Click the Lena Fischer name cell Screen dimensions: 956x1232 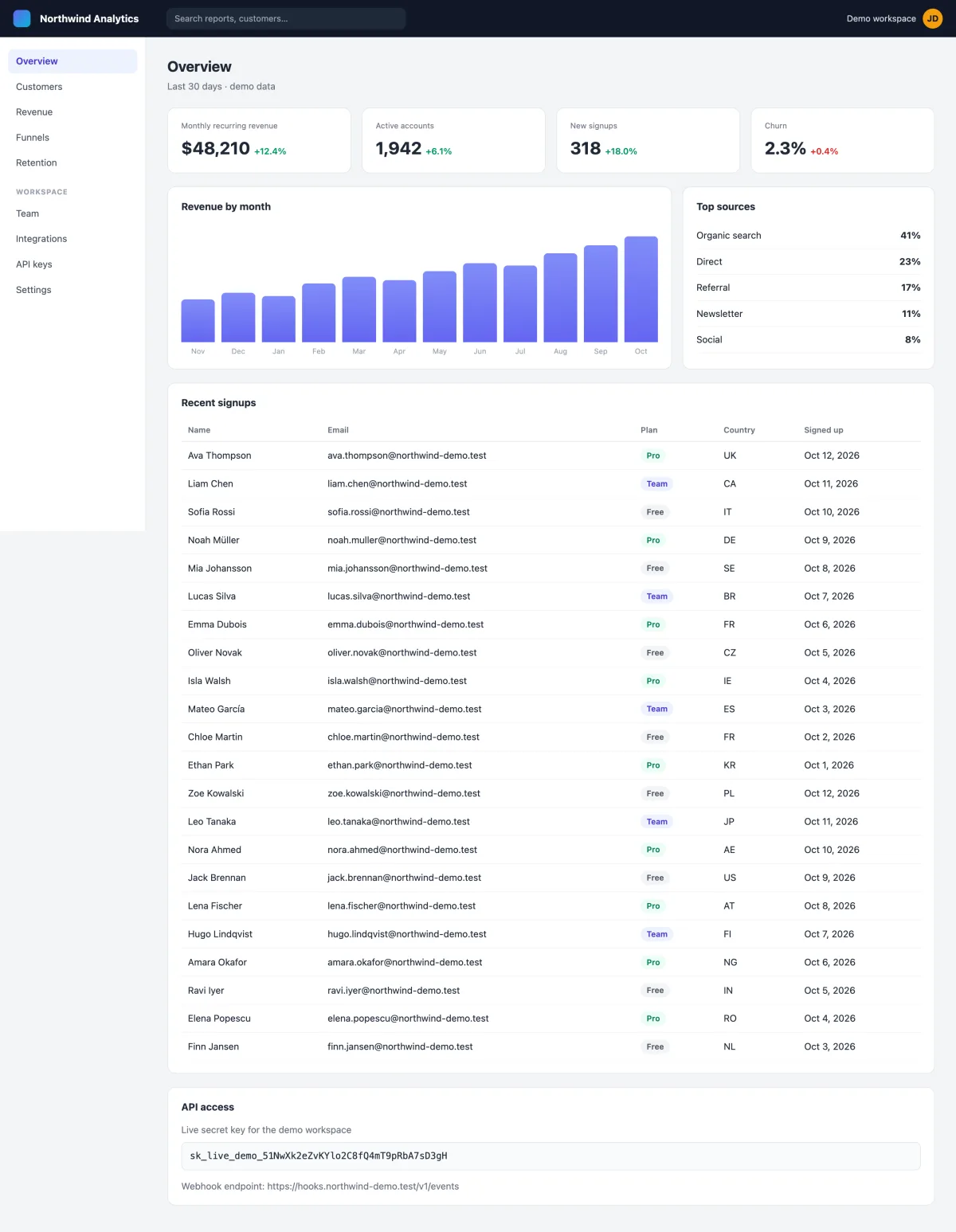point(215,906)
